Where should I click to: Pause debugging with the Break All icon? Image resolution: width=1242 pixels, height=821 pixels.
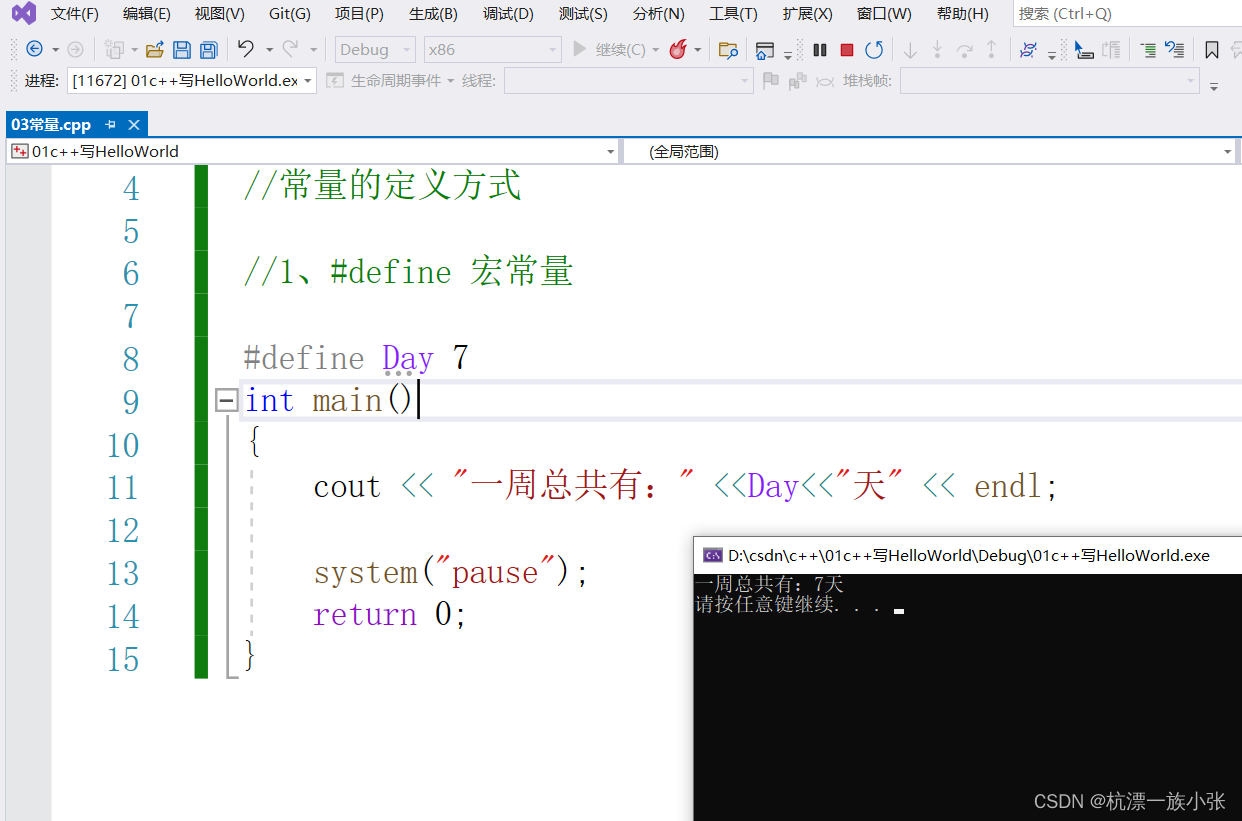[x=820, y=49]
